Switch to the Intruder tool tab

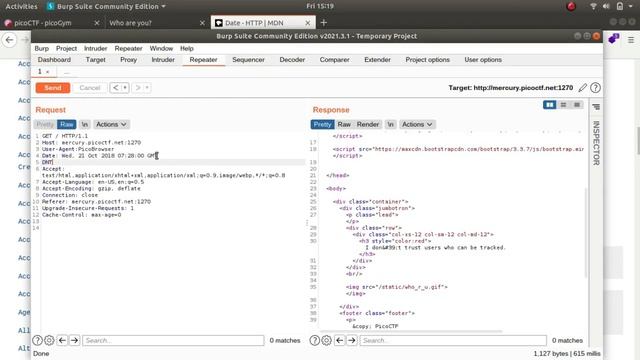(163, 60)
